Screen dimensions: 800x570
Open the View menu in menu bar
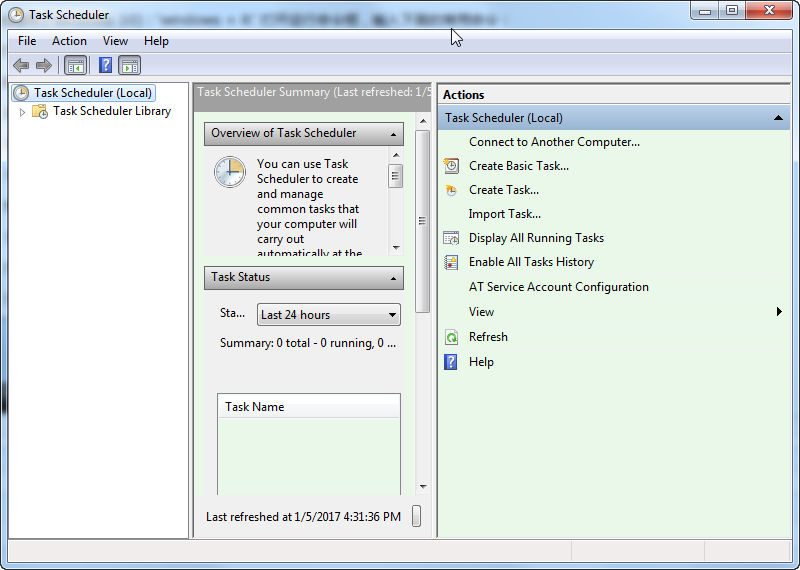pos(115,41)
